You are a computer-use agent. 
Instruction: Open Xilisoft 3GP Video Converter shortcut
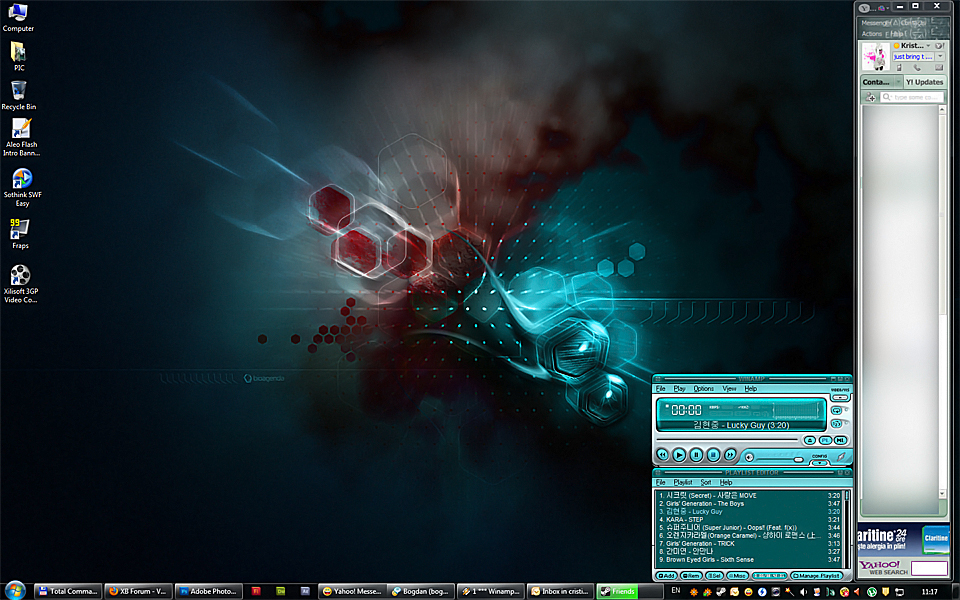tap(21, 283)
